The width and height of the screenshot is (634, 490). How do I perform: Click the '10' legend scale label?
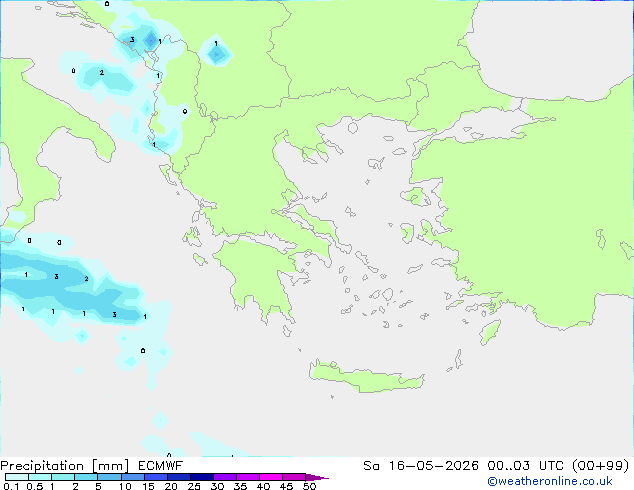(x=125, y=486)
